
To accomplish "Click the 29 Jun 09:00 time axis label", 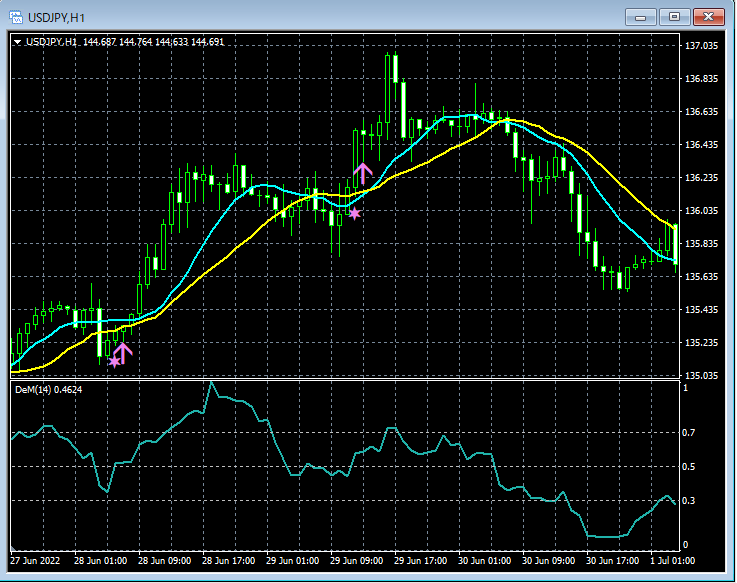I will 356,561.
